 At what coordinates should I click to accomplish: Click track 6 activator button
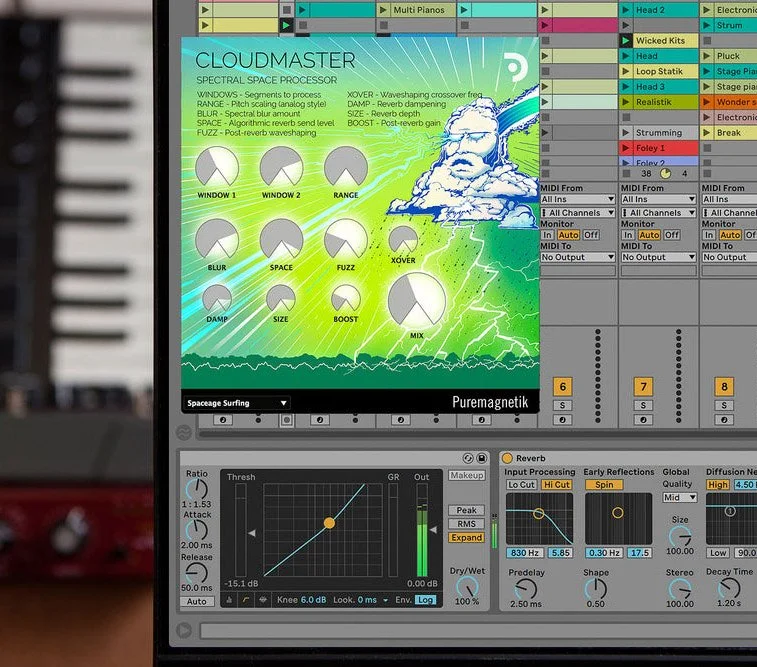pos(562,387)
